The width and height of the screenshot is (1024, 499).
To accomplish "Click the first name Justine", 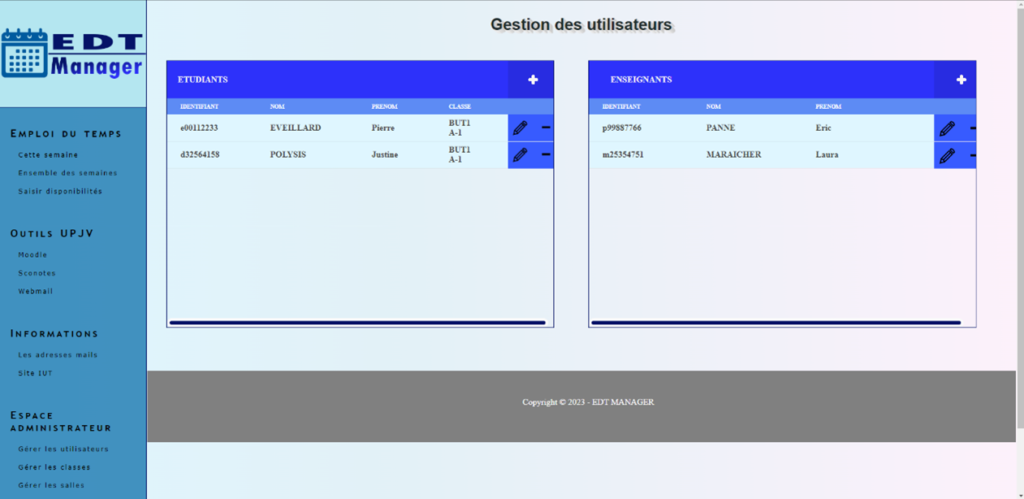I will pyautogui.click(x=385, y=155).
